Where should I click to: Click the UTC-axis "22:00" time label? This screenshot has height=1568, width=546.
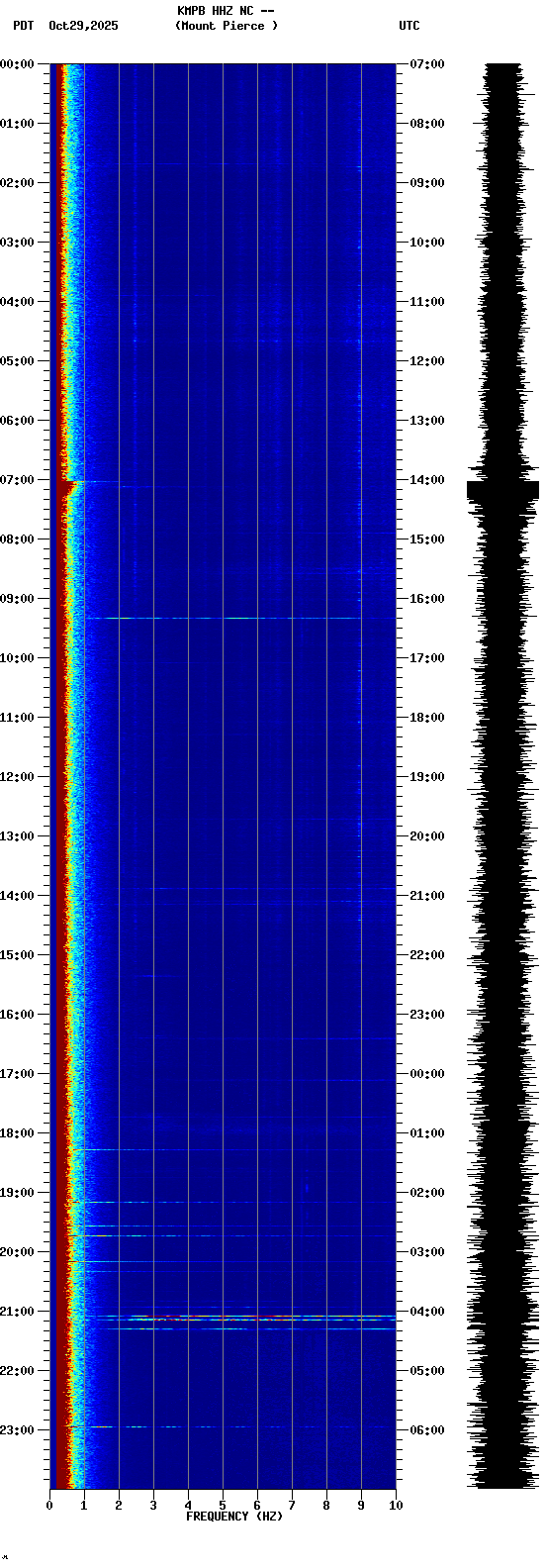tap(427, 955)
